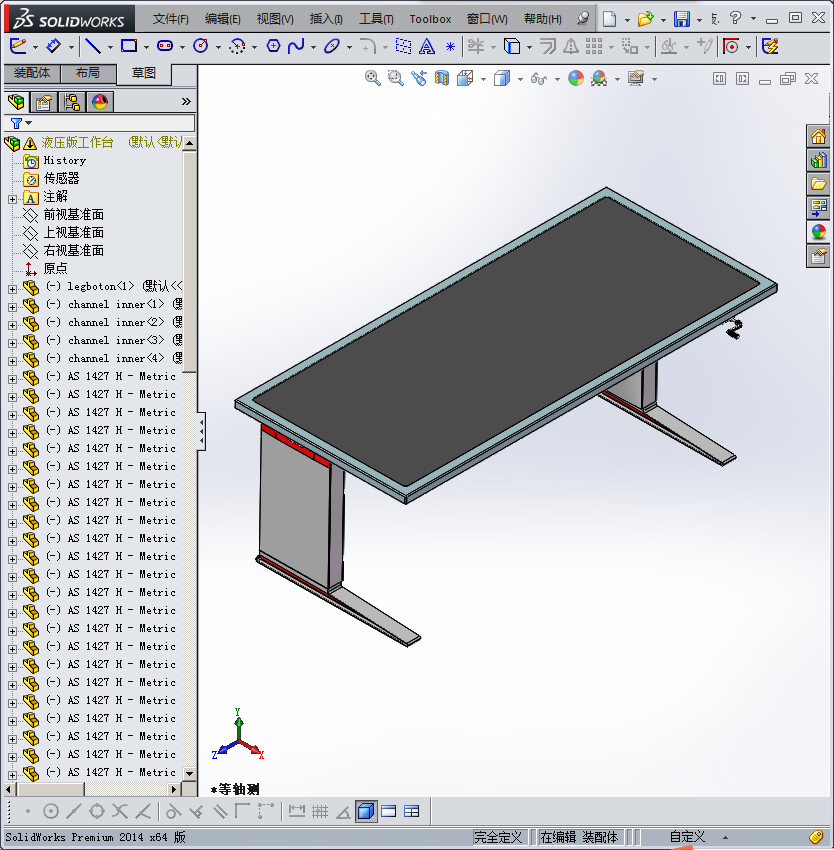Click the Edit Appearance color ball icon

576,79
